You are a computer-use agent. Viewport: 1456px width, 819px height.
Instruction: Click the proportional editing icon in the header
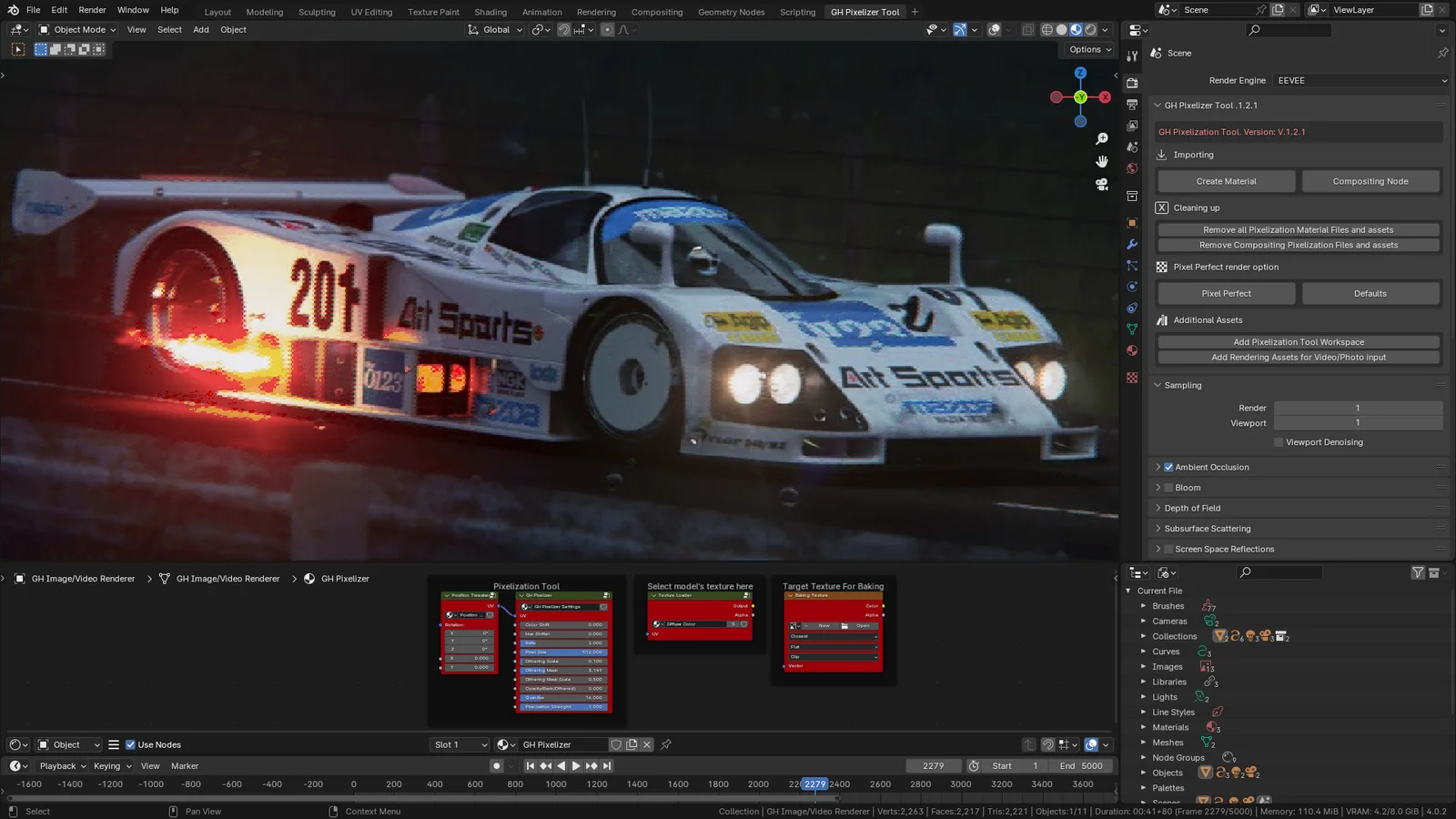pos(607,29)
